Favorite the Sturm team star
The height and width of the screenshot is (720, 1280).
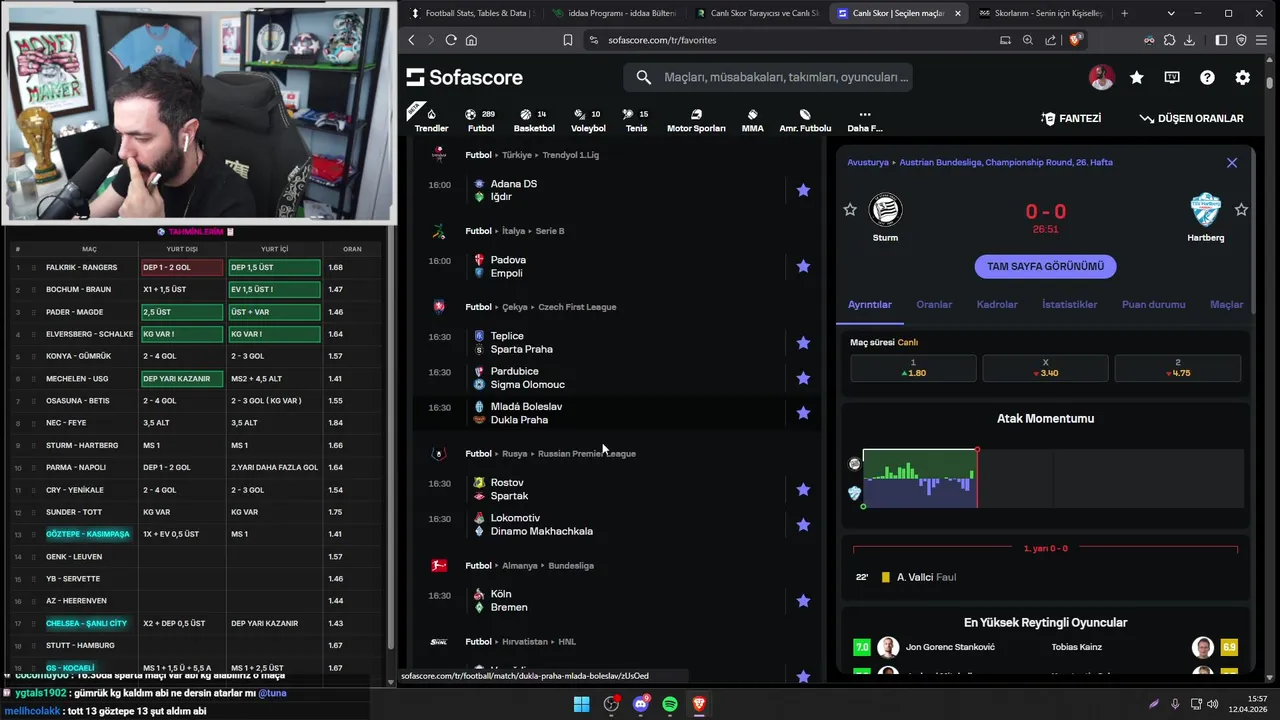pyautogui.click(x=850, y=209)
